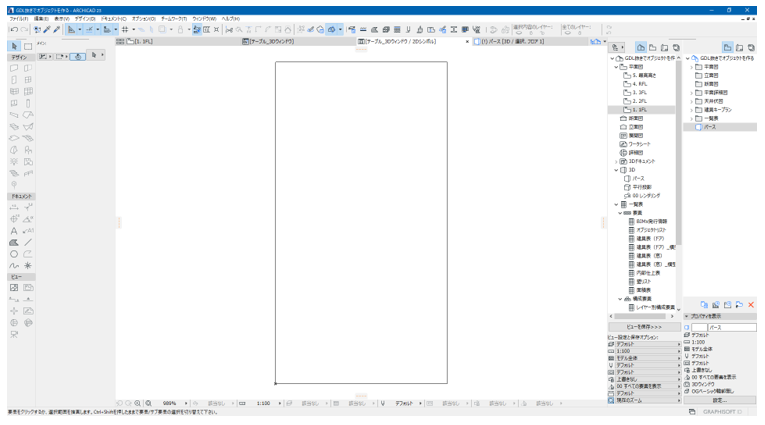Click the Redo arrow in toolbar
Viewport: 765px width, 425px height.
23,30
